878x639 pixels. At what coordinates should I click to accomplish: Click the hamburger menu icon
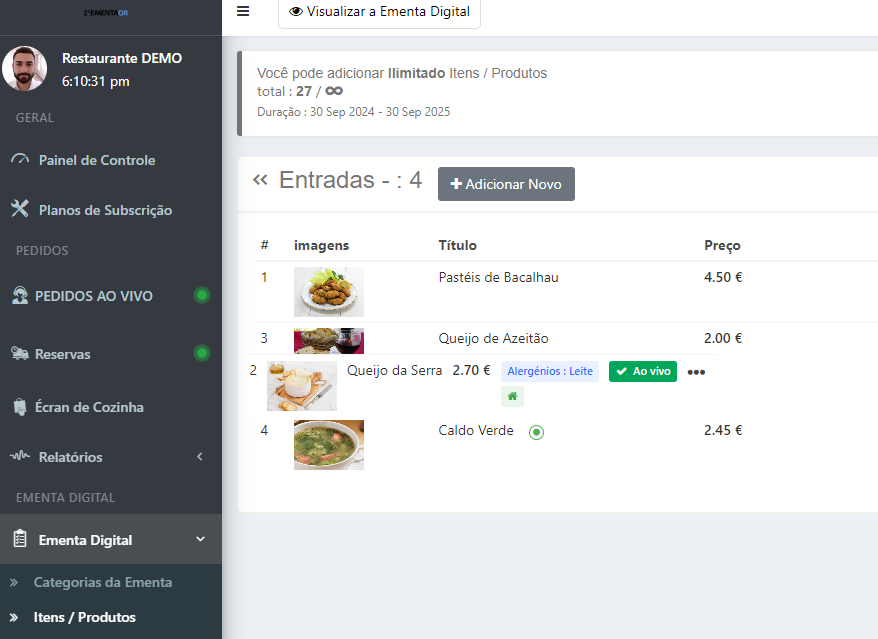243,11
